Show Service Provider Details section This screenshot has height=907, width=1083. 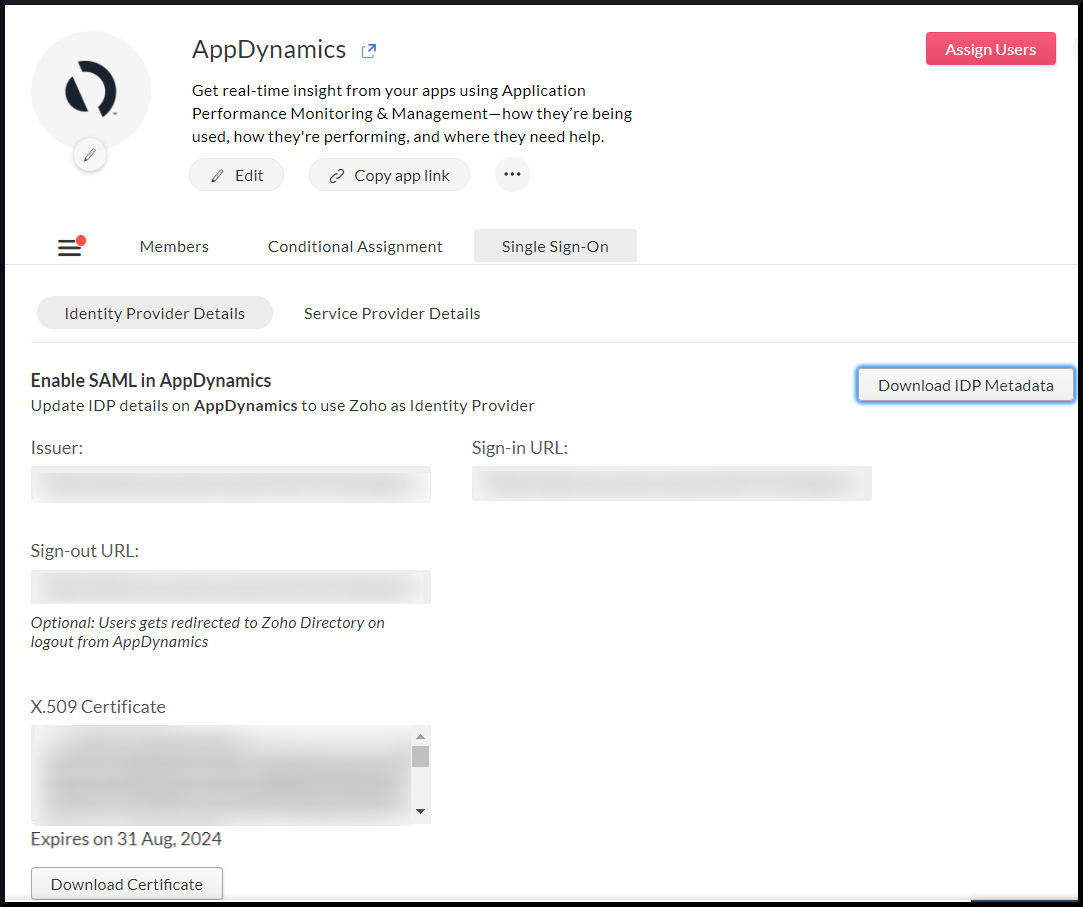pos(392,313)
